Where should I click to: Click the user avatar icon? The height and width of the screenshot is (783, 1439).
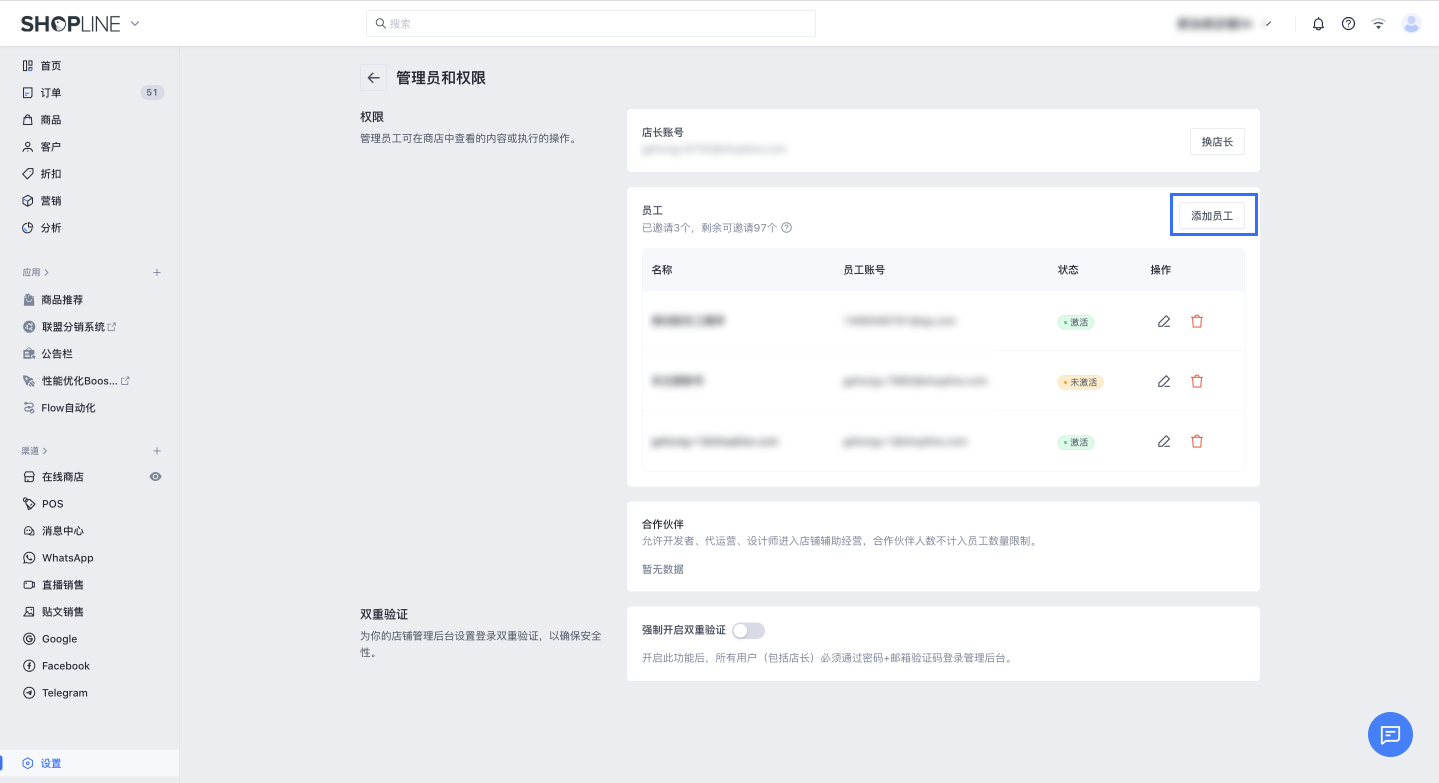pos(1411,24)
